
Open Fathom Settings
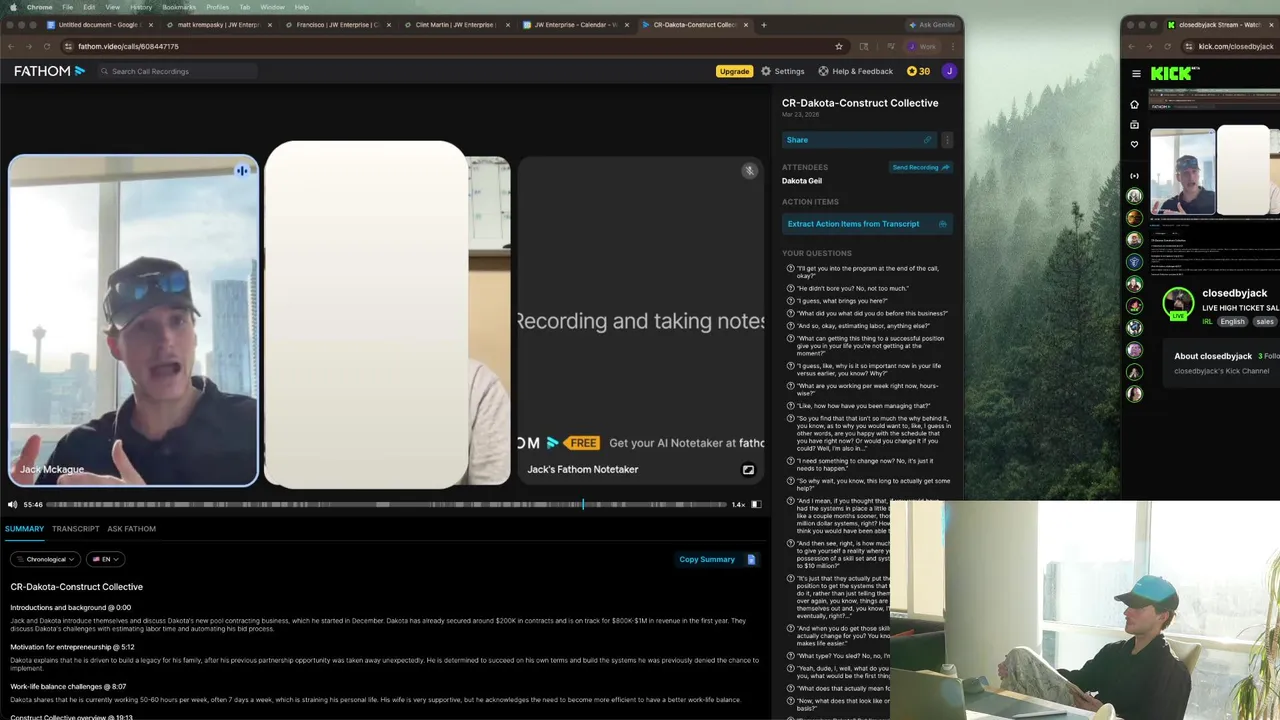[x=783, y=71]
